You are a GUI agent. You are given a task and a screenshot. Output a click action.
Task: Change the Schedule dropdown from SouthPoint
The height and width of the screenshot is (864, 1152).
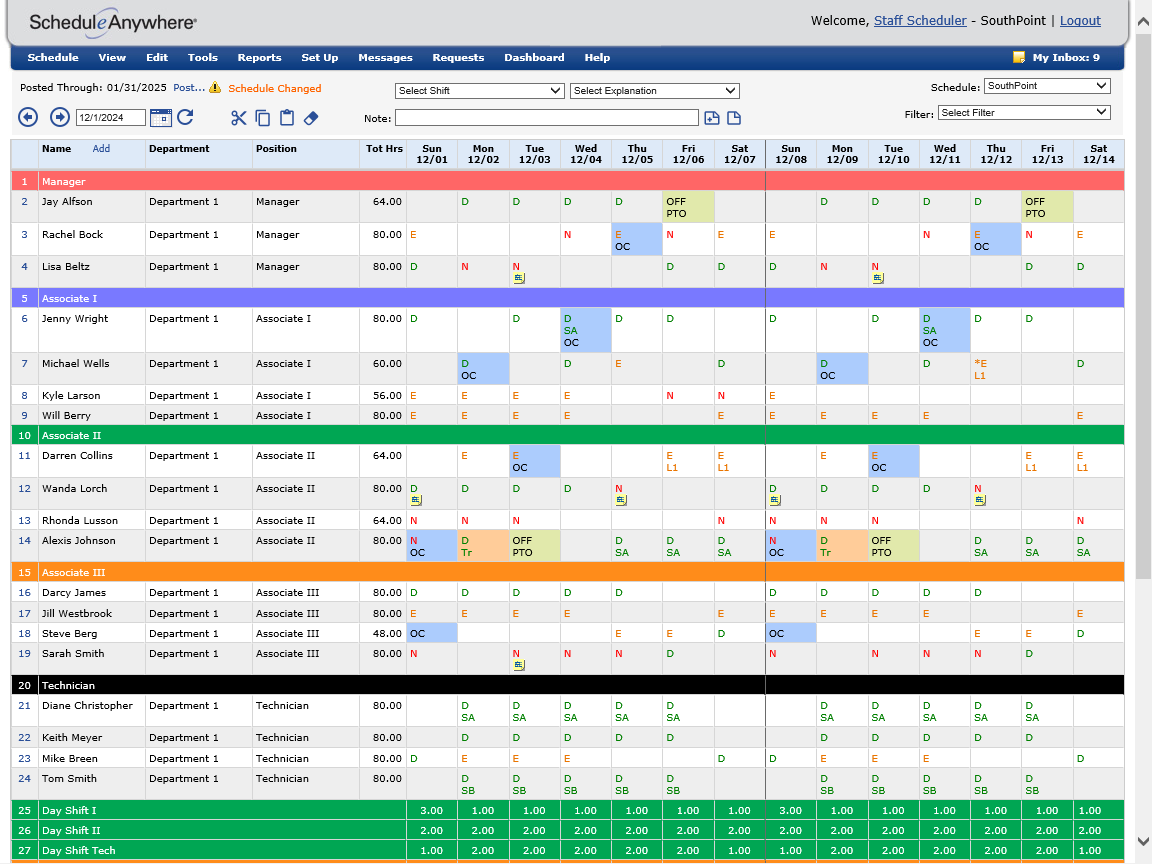1047,85
